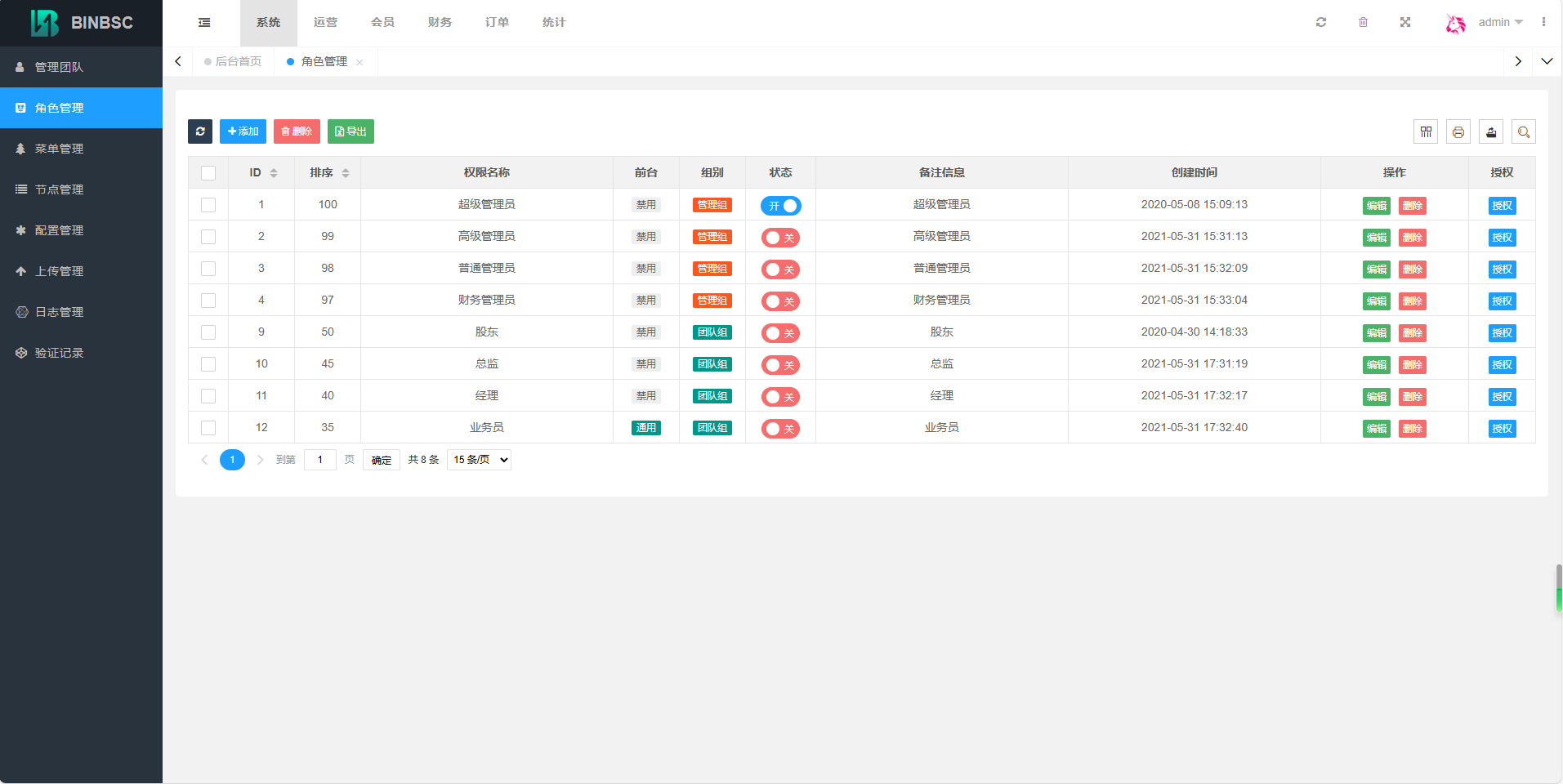This screenshot has height=784, width=1563.
Task: Sort table by ID column arrows
Action: 274,173
